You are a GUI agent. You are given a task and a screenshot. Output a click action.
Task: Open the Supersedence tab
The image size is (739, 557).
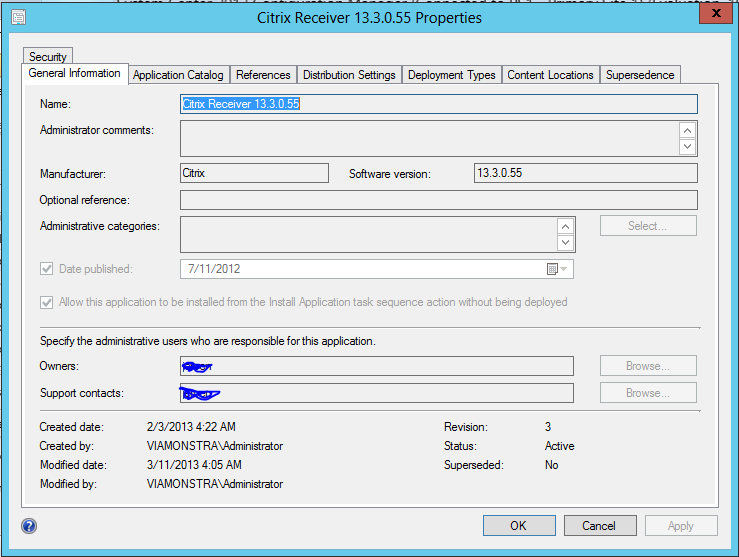[x=640, y=75]
